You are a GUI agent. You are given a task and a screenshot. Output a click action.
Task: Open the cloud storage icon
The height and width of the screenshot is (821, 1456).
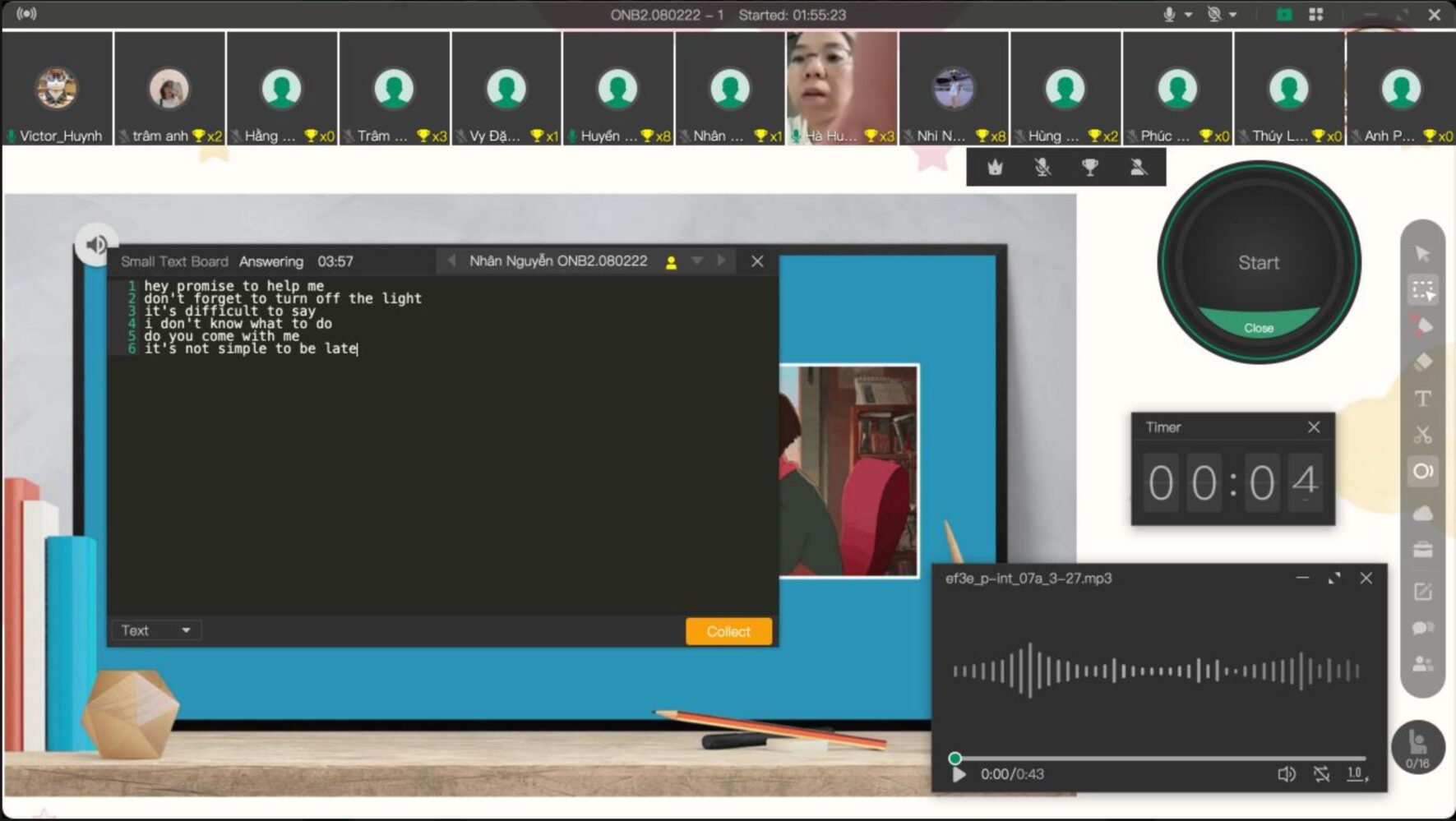click(1422, 514)
